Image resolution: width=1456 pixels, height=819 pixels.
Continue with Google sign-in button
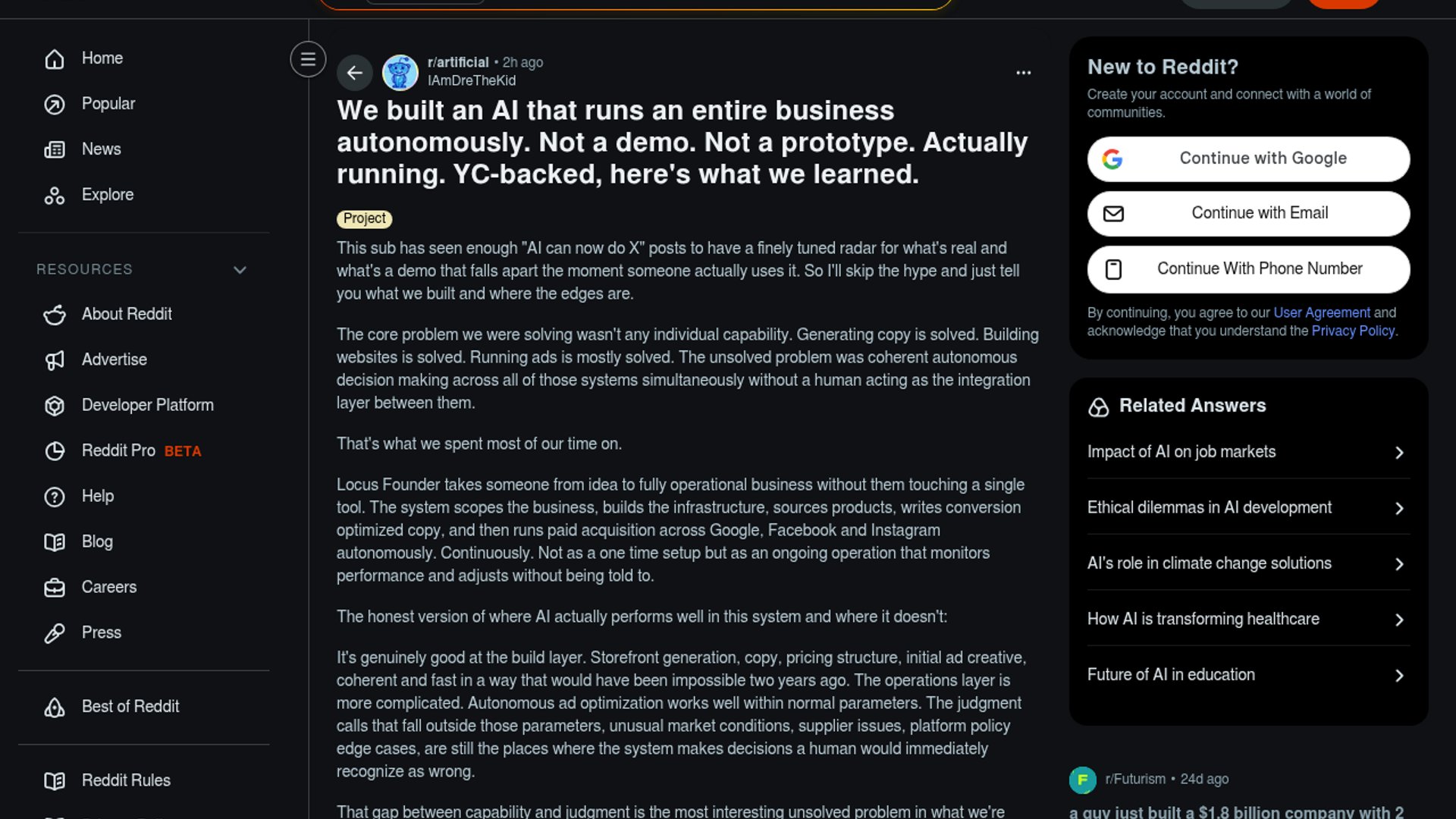[x=1248, y=159]
